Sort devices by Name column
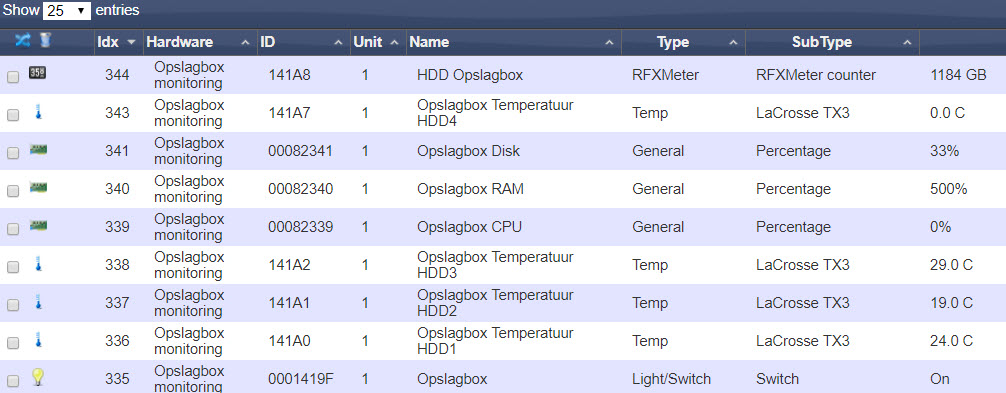 tap(513, 42)
